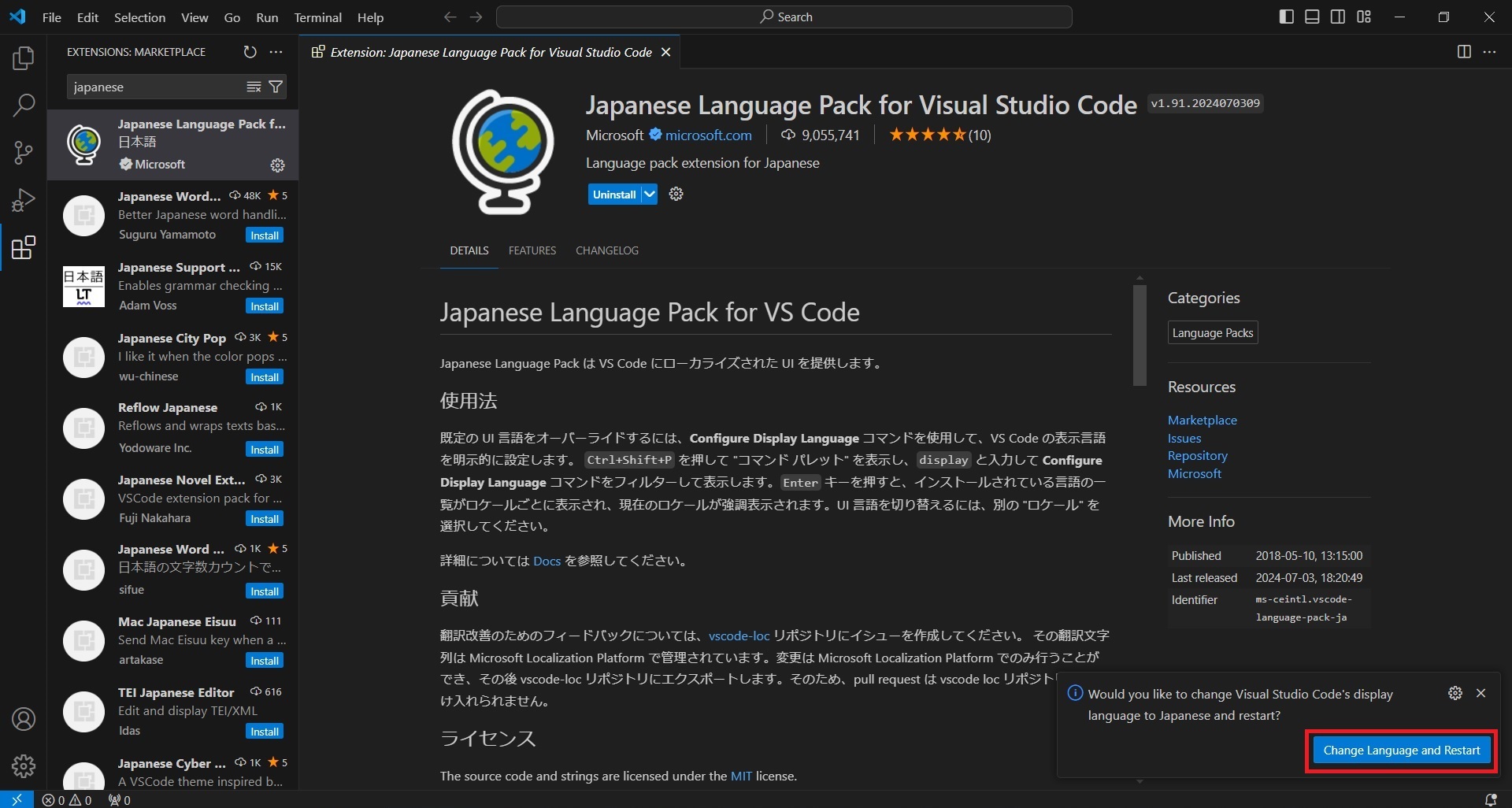
Task: Open the Issues resource link
Action: coord(1184,438)
